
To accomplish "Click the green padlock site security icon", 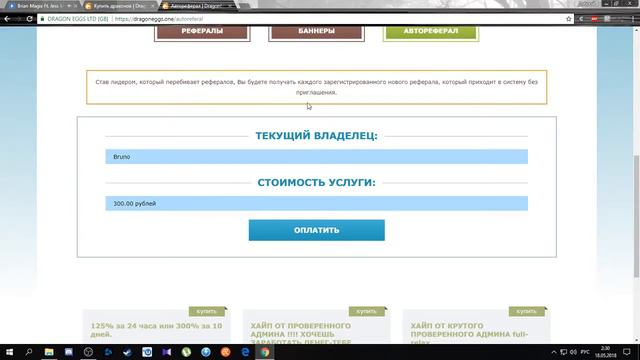I will pos(42,19).
